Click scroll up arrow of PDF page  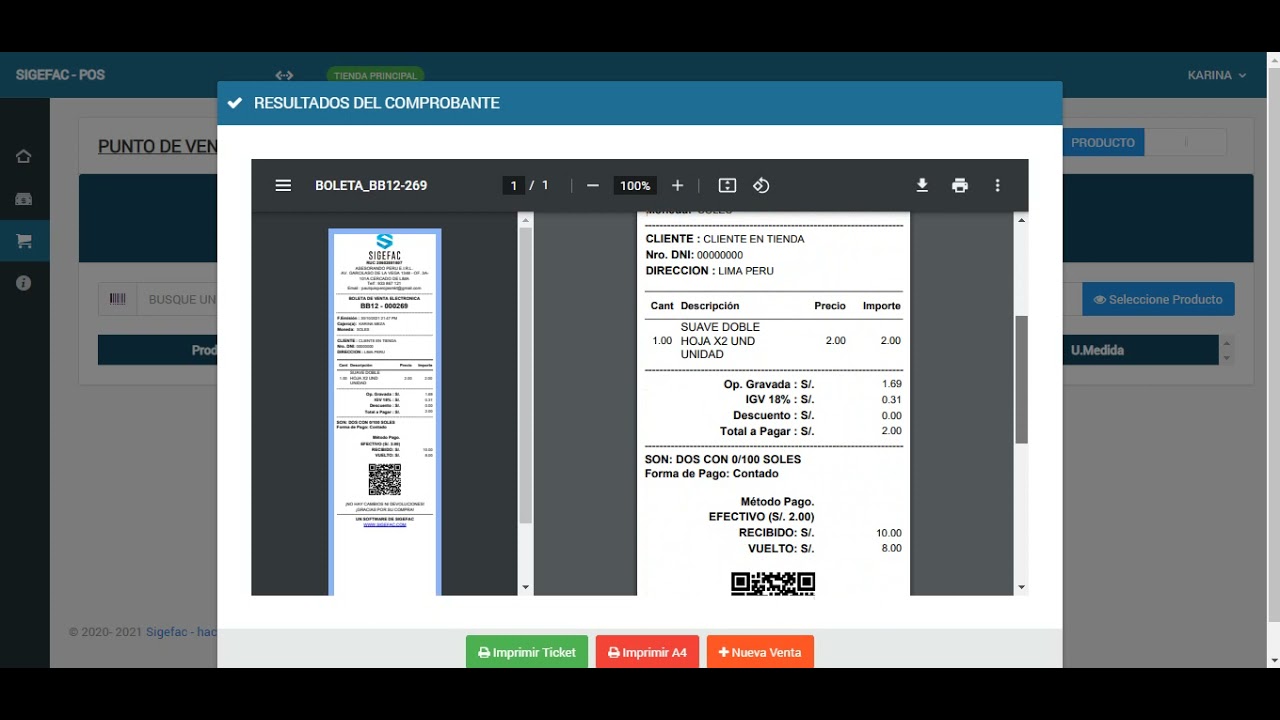[x=1021, y=219]
